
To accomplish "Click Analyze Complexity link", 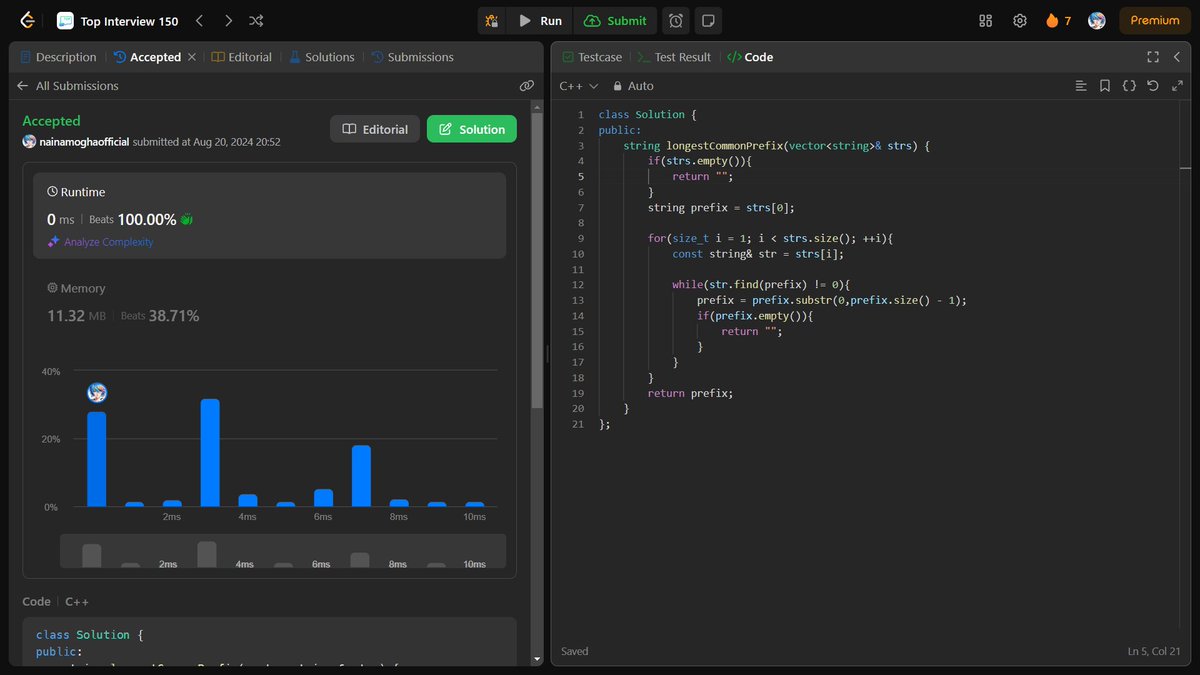I will pyautogui.click(x=101, y=242).
